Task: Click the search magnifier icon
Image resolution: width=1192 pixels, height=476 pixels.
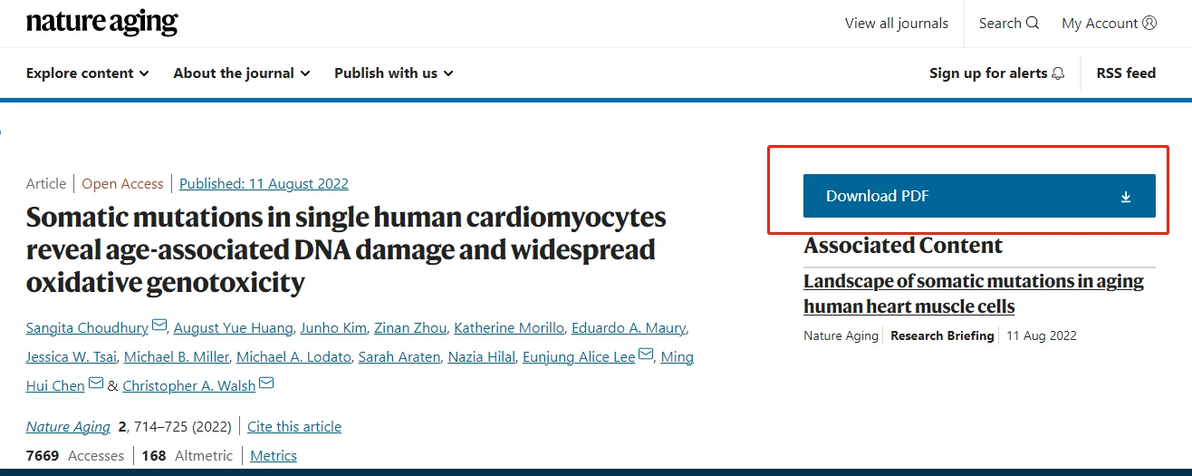Action: pos(1032,23)
